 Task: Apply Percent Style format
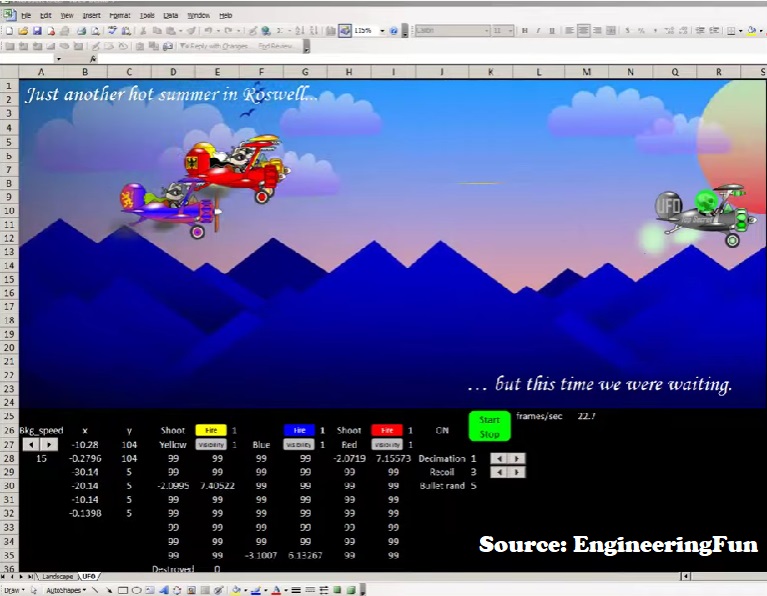641,31
